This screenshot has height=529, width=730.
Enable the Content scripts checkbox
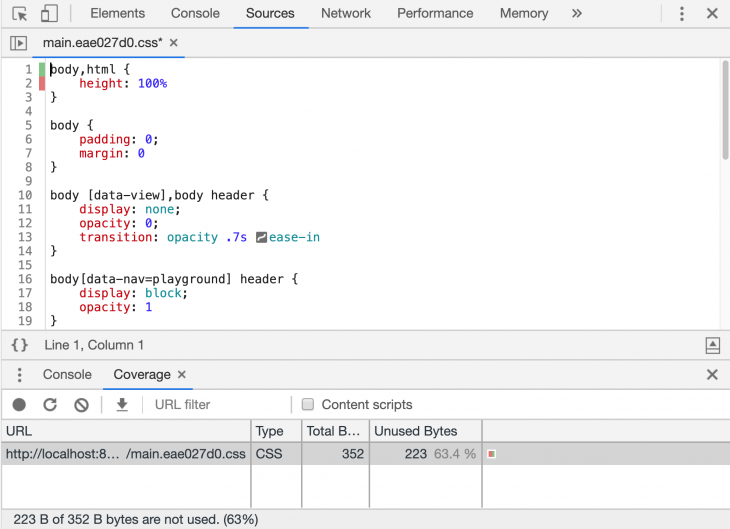point(308,405)
